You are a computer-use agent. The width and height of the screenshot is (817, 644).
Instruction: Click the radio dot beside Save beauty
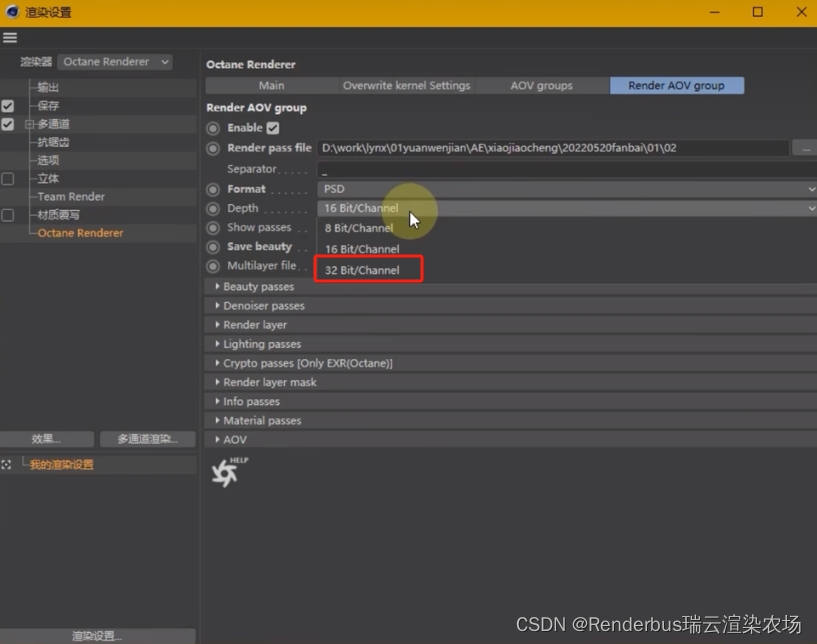(213, 247)
